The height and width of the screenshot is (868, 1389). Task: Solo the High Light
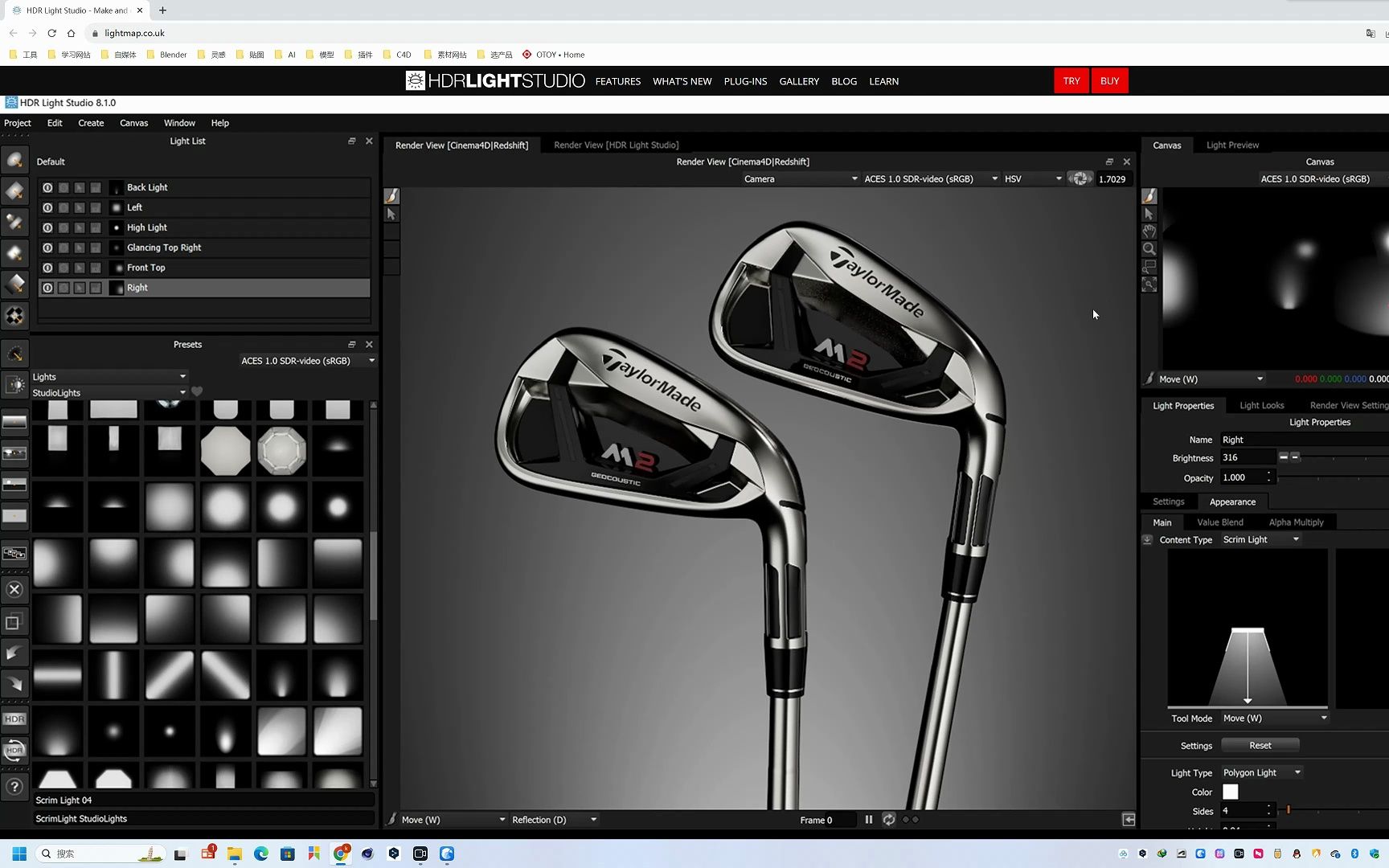[64, 227]
